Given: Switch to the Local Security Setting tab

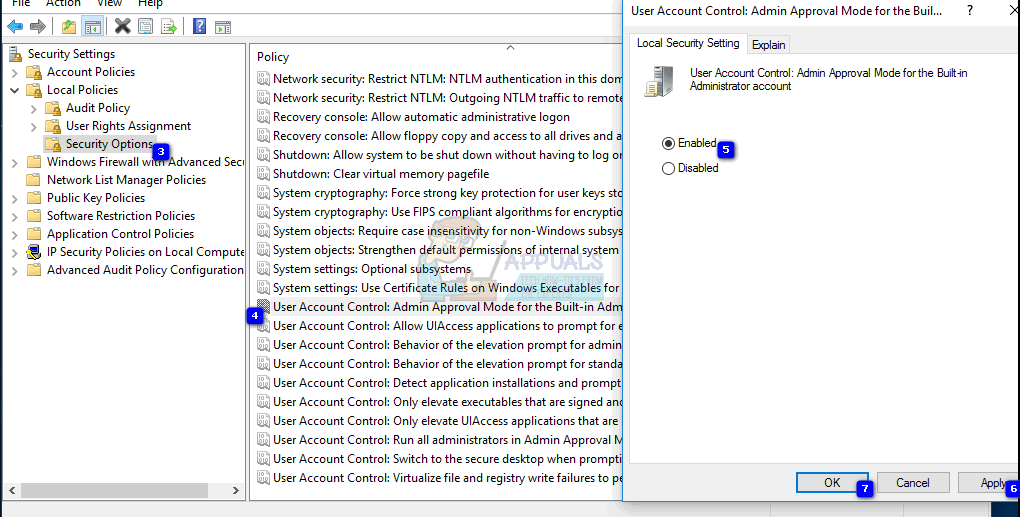Looking at the screenshot, I should [688, 43].
